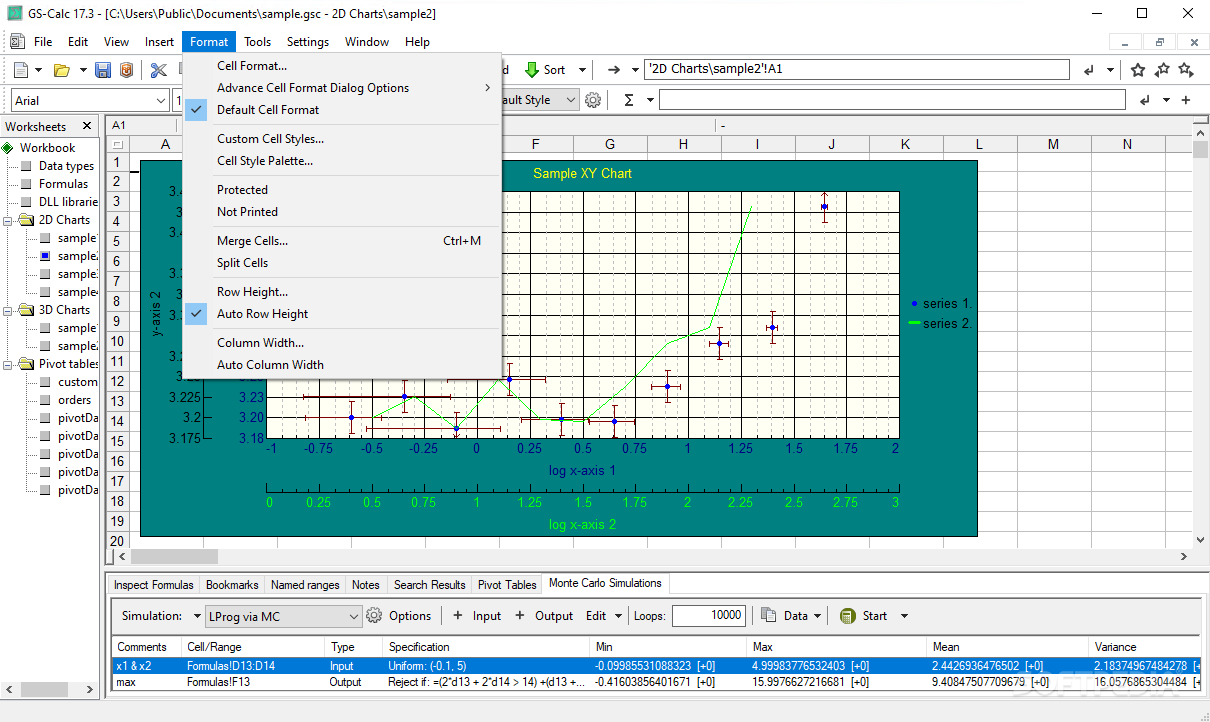Expand the Advance Cell Format Dialog Options submenu
Viewport: 1210px width, 722px height.
(341, 88)
